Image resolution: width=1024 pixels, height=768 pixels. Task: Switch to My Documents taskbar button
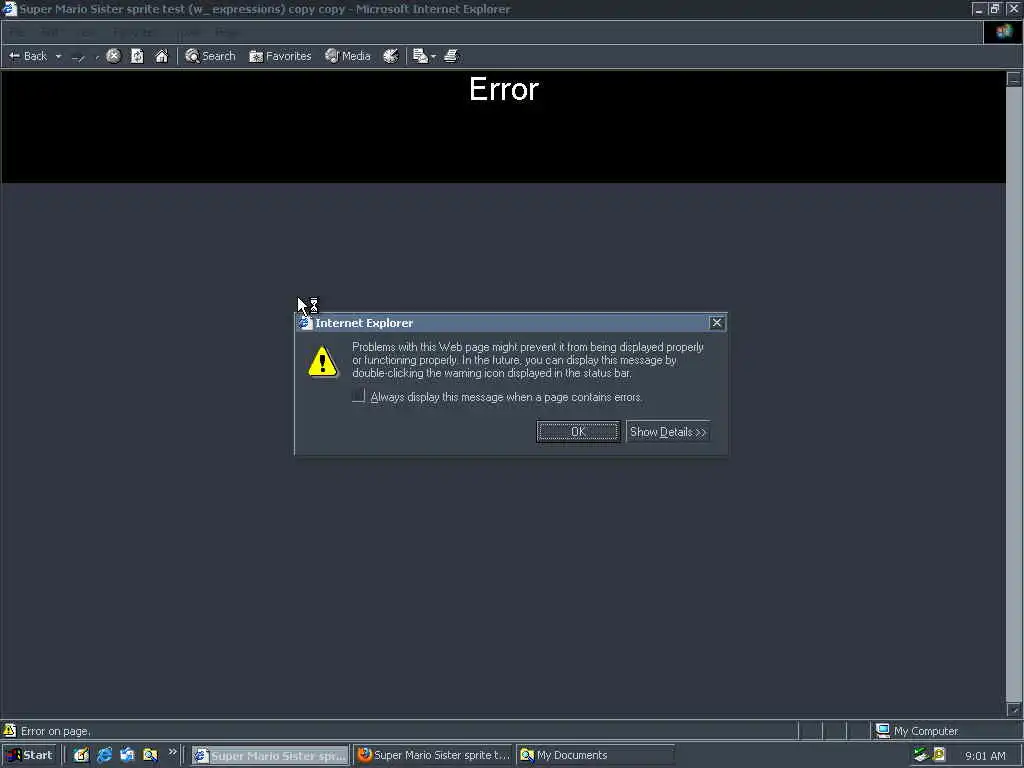pyautogui.click(x=595, y=756)
